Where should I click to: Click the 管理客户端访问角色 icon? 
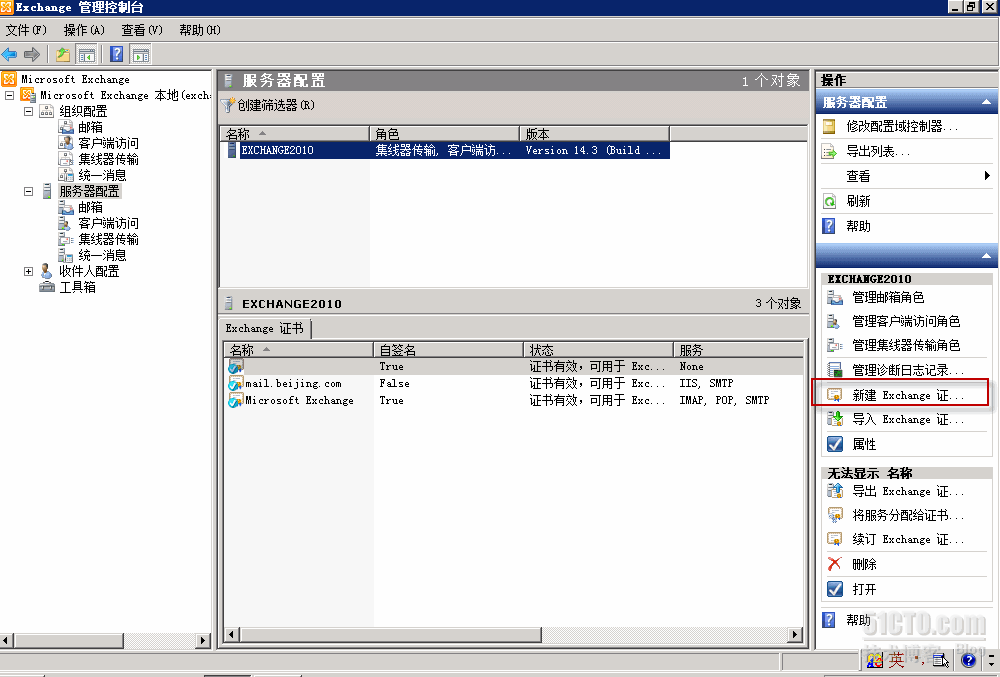[834, 321]
